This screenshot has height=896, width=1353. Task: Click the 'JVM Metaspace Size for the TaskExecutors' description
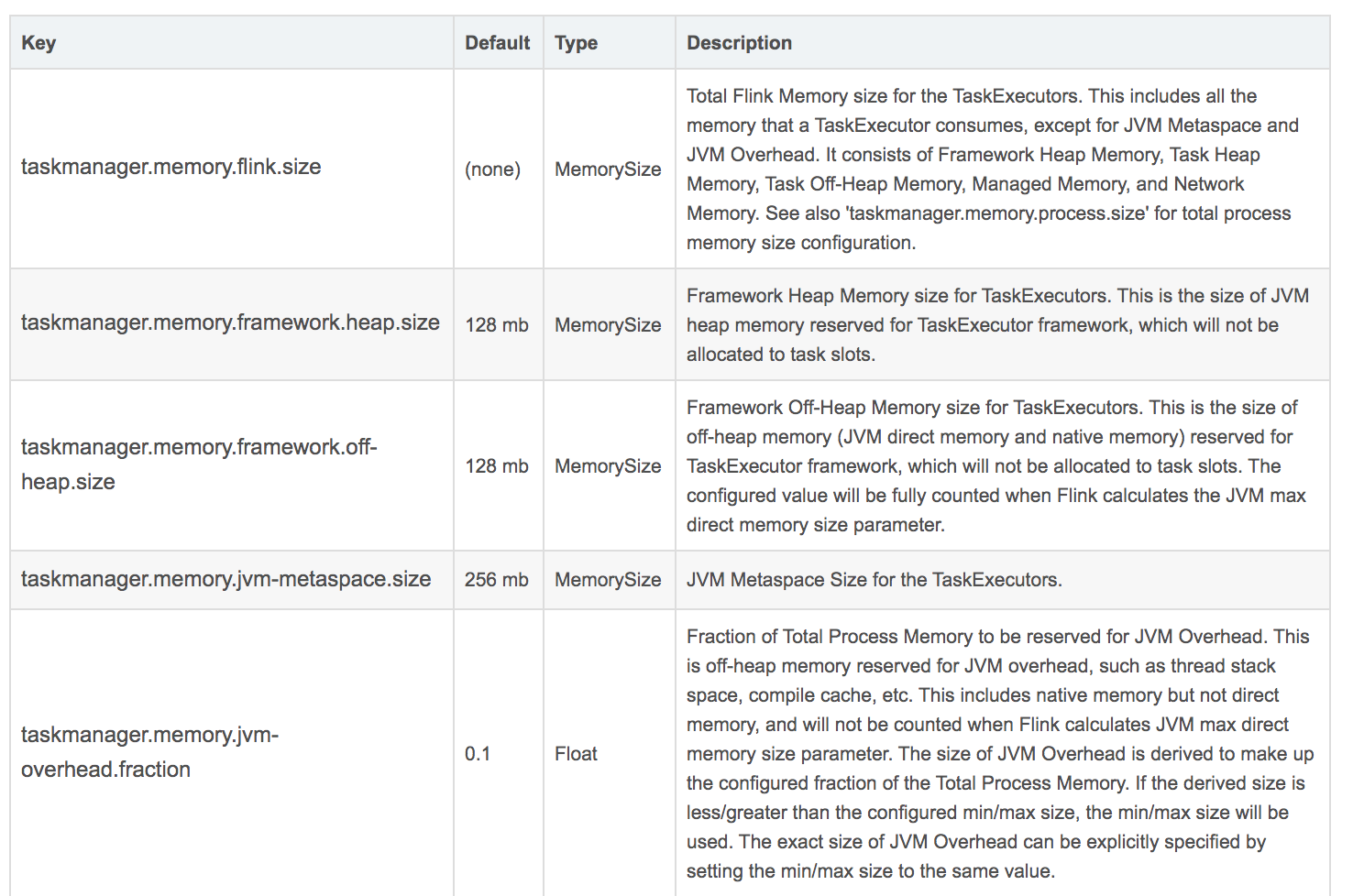pyautogui.click(x=874, y=580)
